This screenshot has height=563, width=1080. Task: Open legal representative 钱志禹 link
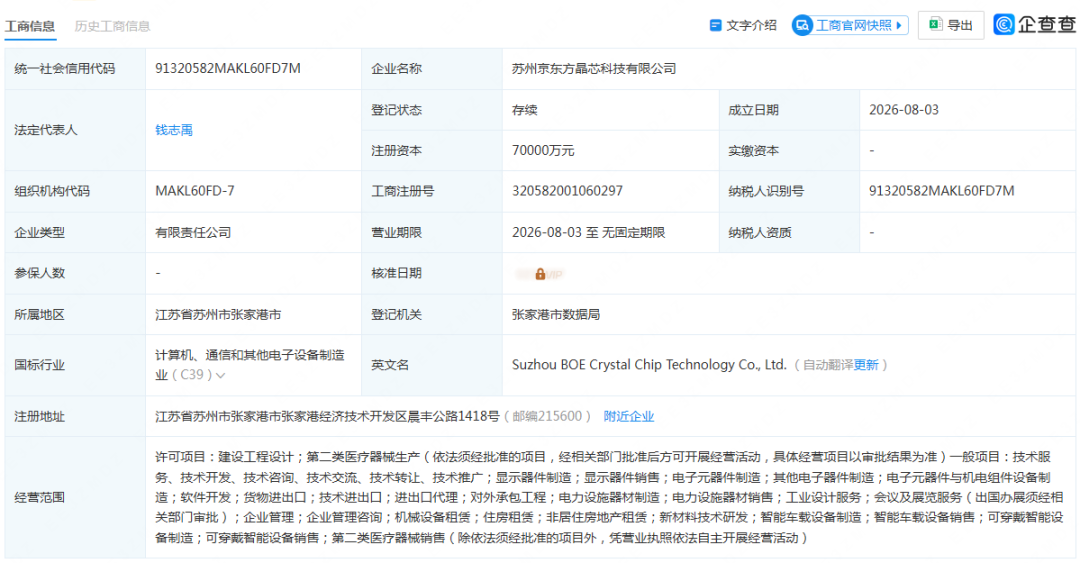(x=174, y=130)
